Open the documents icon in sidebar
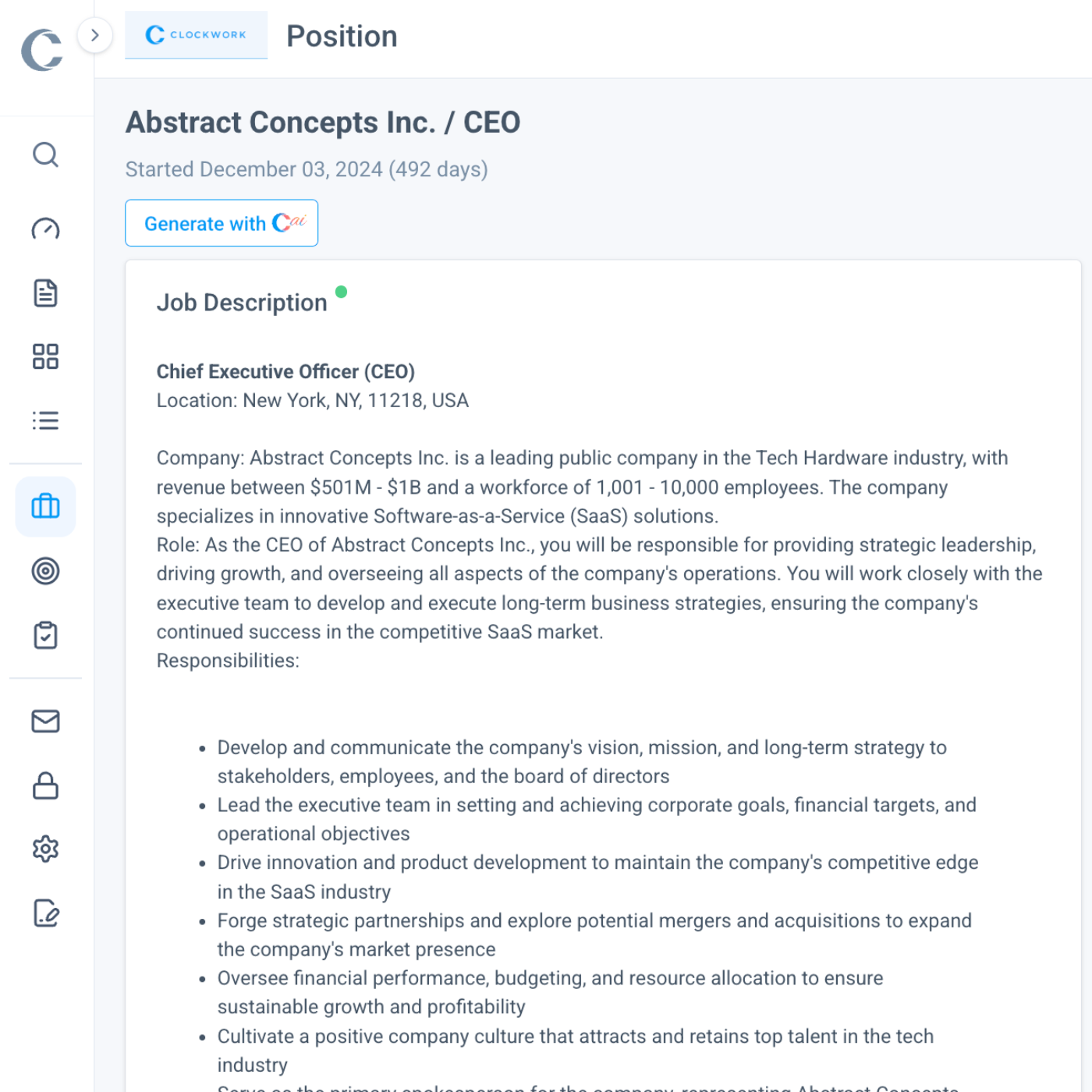Viewport: 1092px width, 1092px height. click(x=45, y=293)
